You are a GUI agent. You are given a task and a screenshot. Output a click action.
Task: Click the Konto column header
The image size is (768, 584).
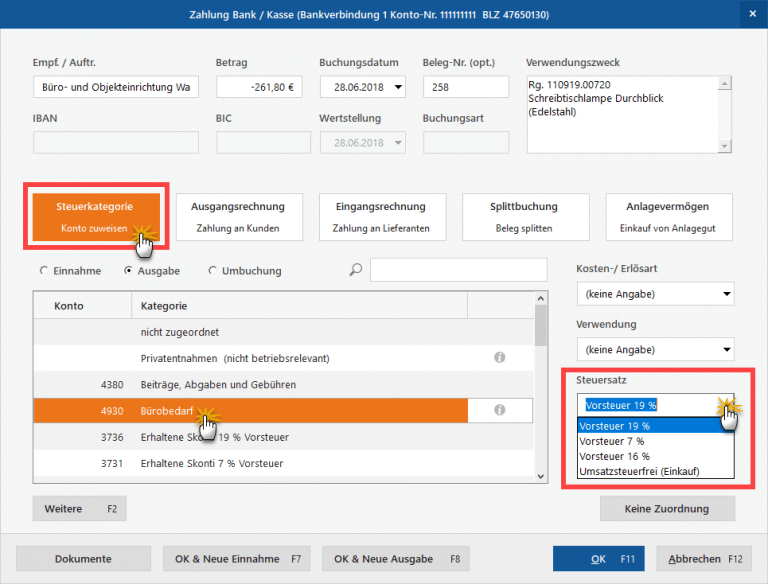pos(82,306)
